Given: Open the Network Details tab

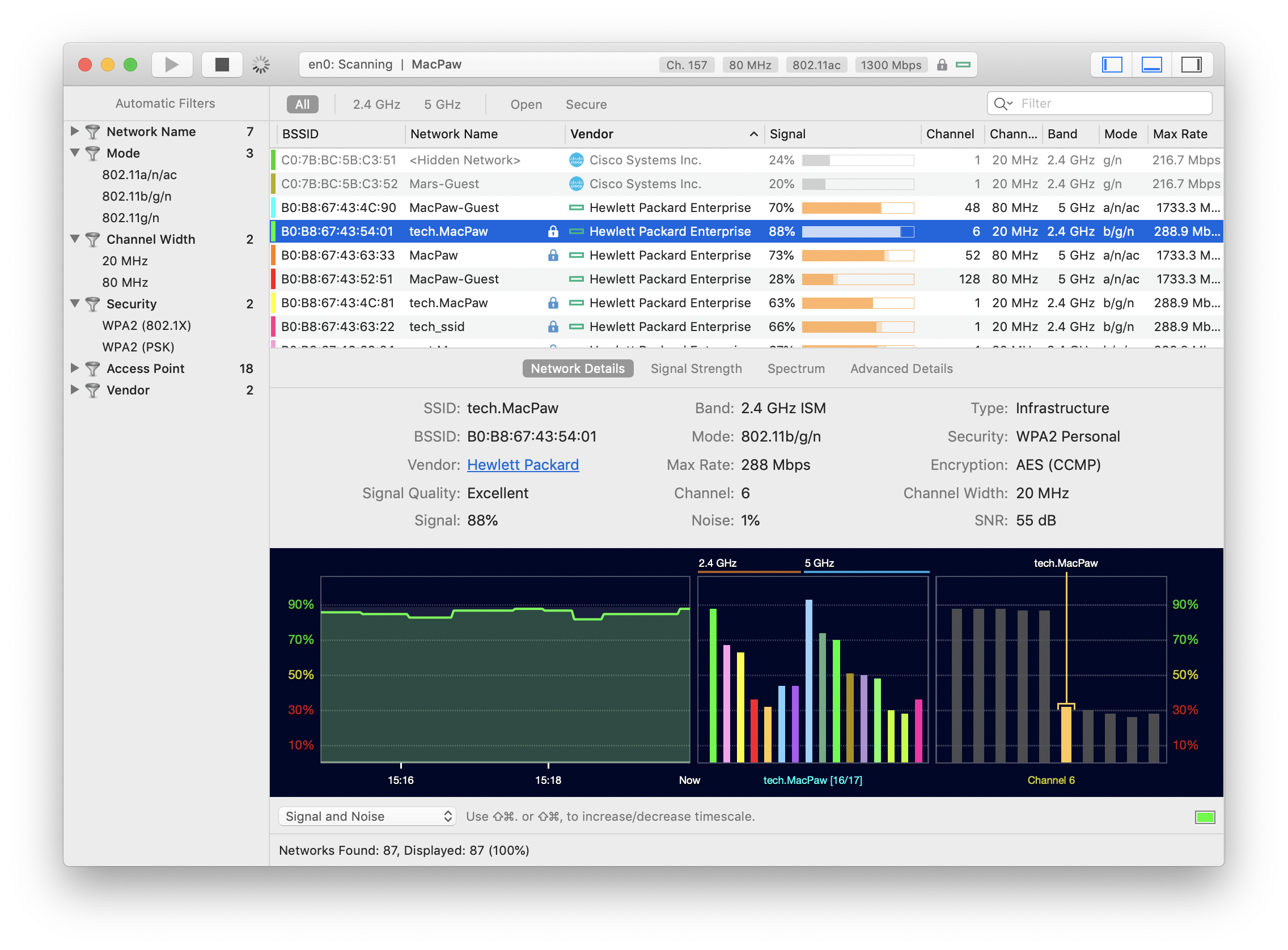Looking at the screenshot, I should tap(577, 368).
